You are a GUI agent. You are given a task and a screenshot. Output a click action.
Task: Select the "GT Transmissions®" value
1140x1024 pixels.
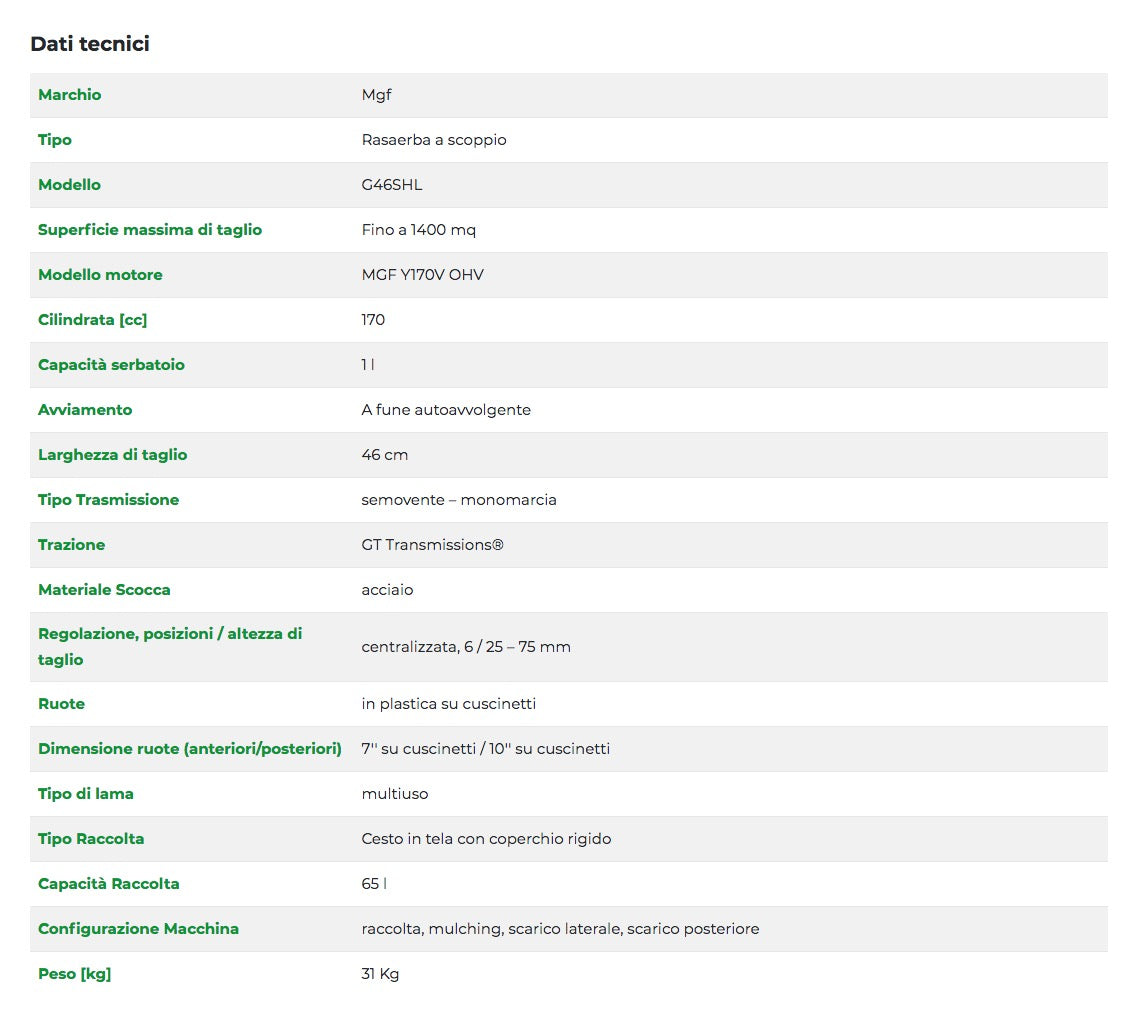coord(433,545)
